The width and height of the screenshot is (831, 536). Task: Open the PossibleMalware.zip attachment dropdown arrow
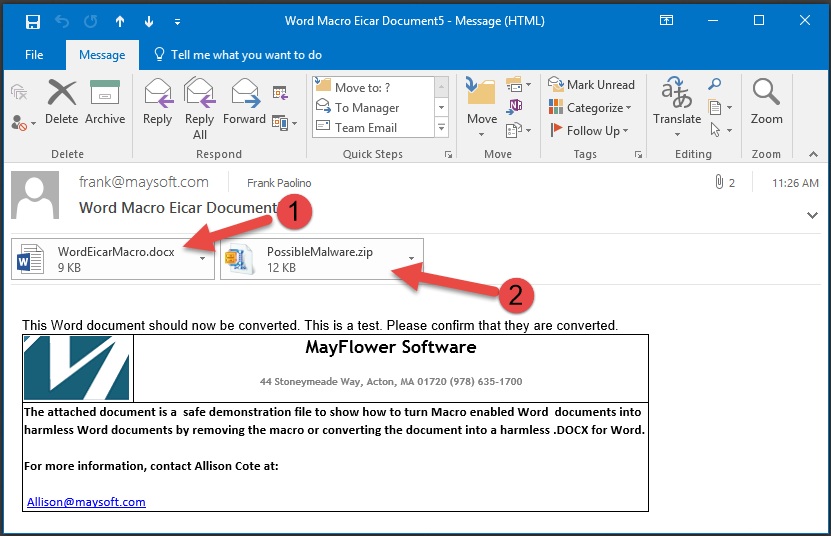[412, 259]
